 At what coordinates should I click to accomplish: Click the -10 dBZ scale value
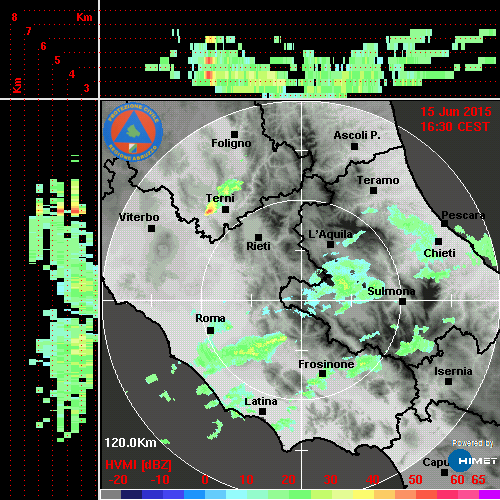(160, 480)
